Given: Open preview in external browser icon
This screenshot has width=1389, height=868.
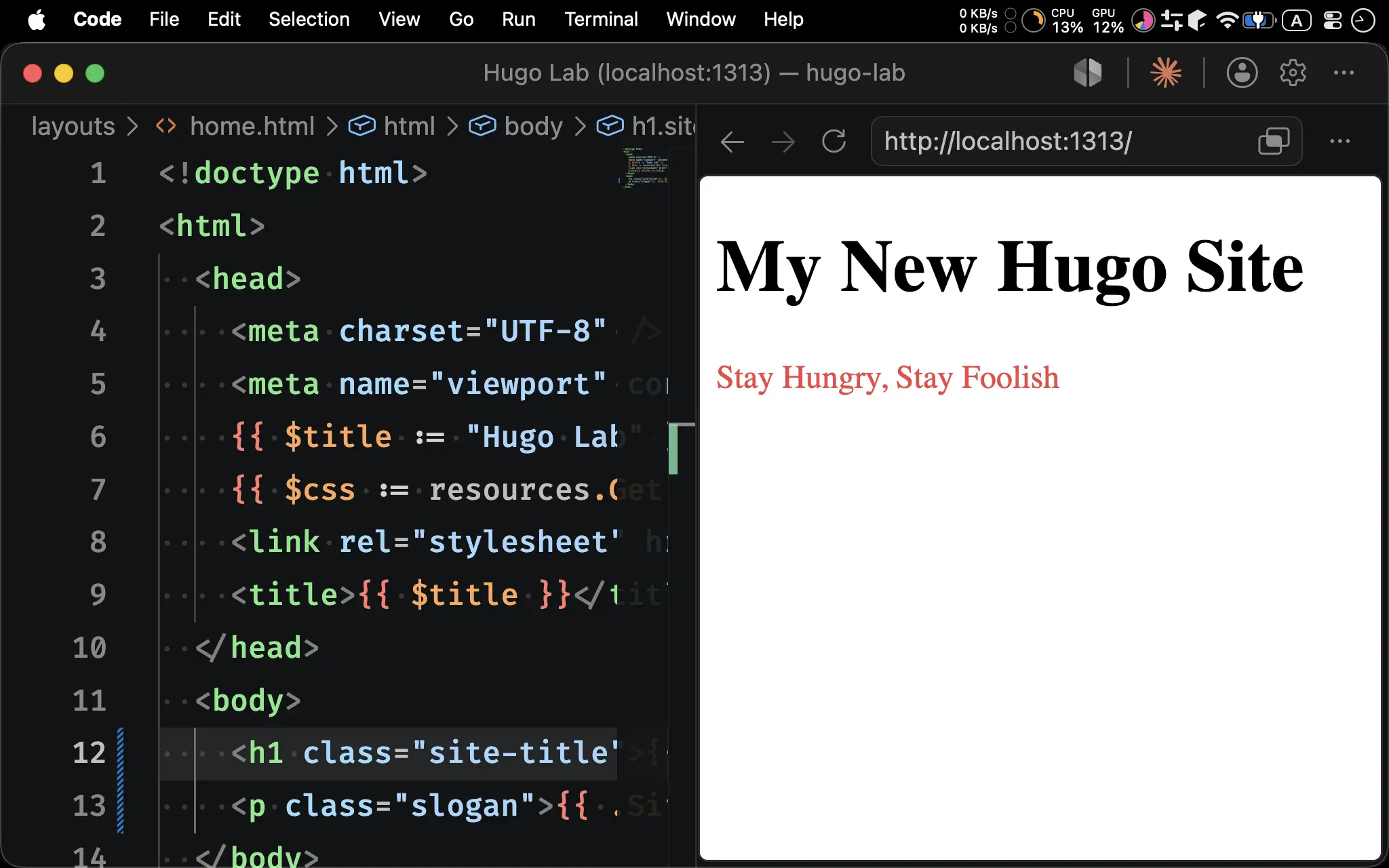Looking at the screenshot, I should tap(1274, 141).
